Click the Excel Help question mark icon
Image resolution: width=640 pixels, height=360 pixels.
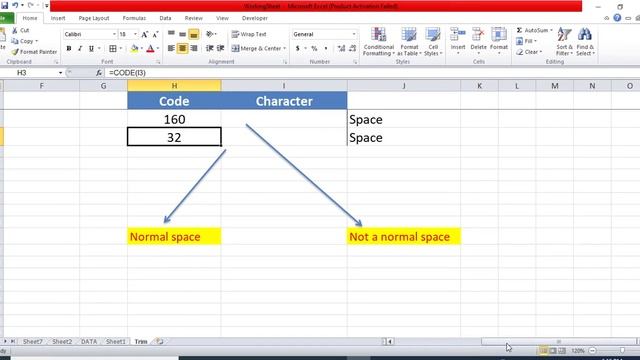pos(617,18)
